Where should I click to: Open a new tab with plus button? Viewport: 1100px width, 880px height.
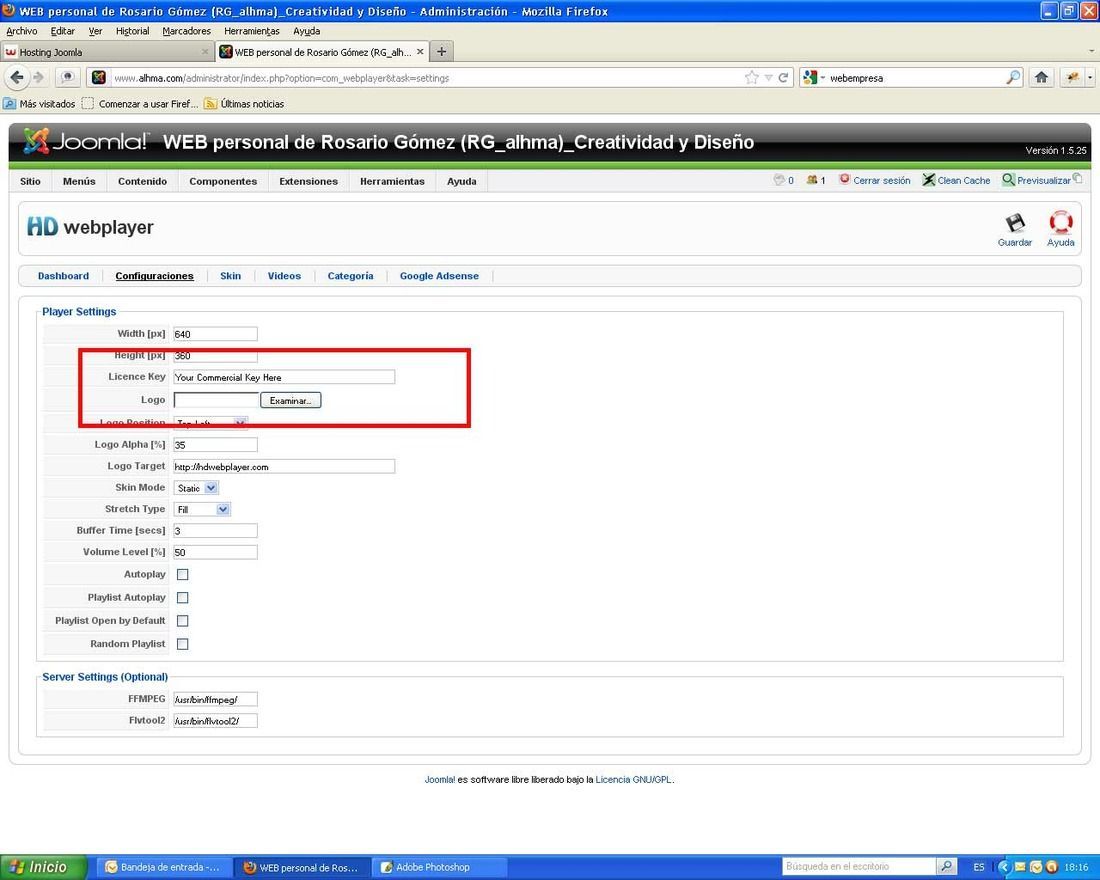tap(441, 51)
